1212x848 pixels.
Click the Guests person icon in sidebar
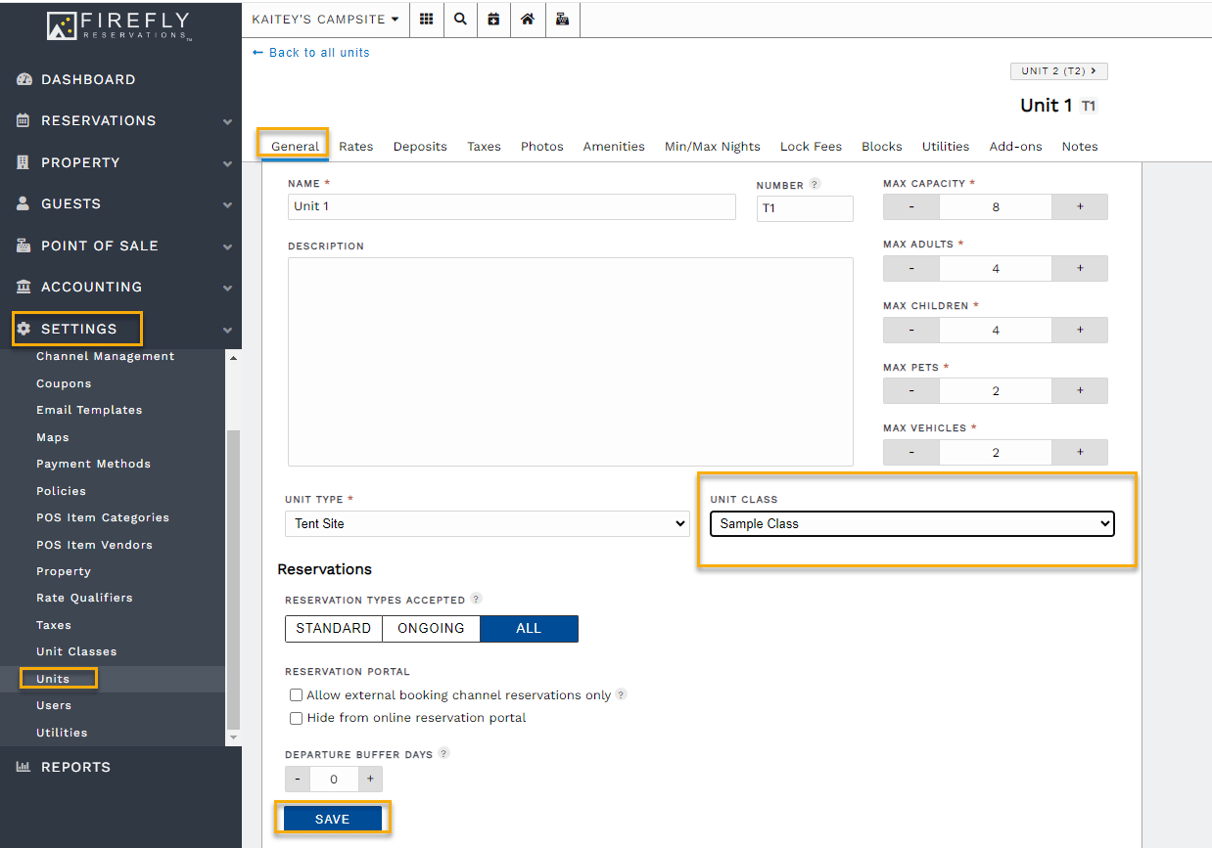coord(24,204)
